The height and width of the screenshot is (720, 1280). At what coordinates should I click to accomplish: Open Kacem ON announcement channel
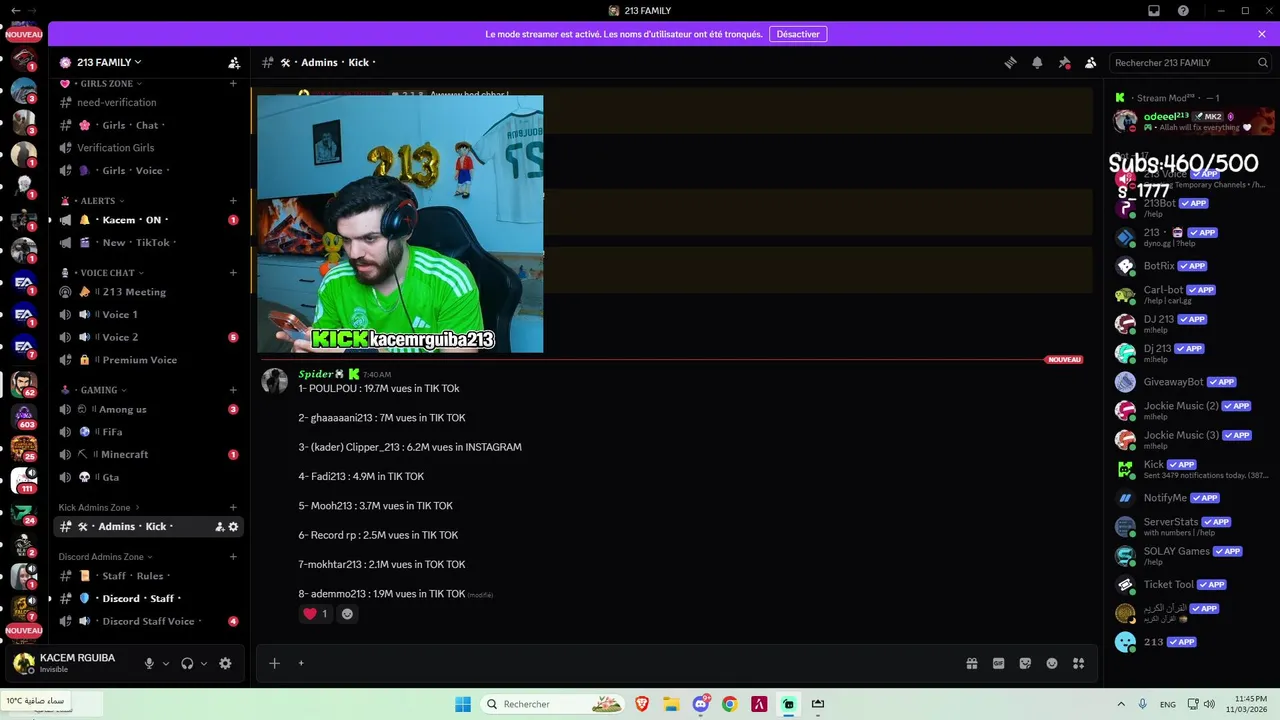[148, 220]
